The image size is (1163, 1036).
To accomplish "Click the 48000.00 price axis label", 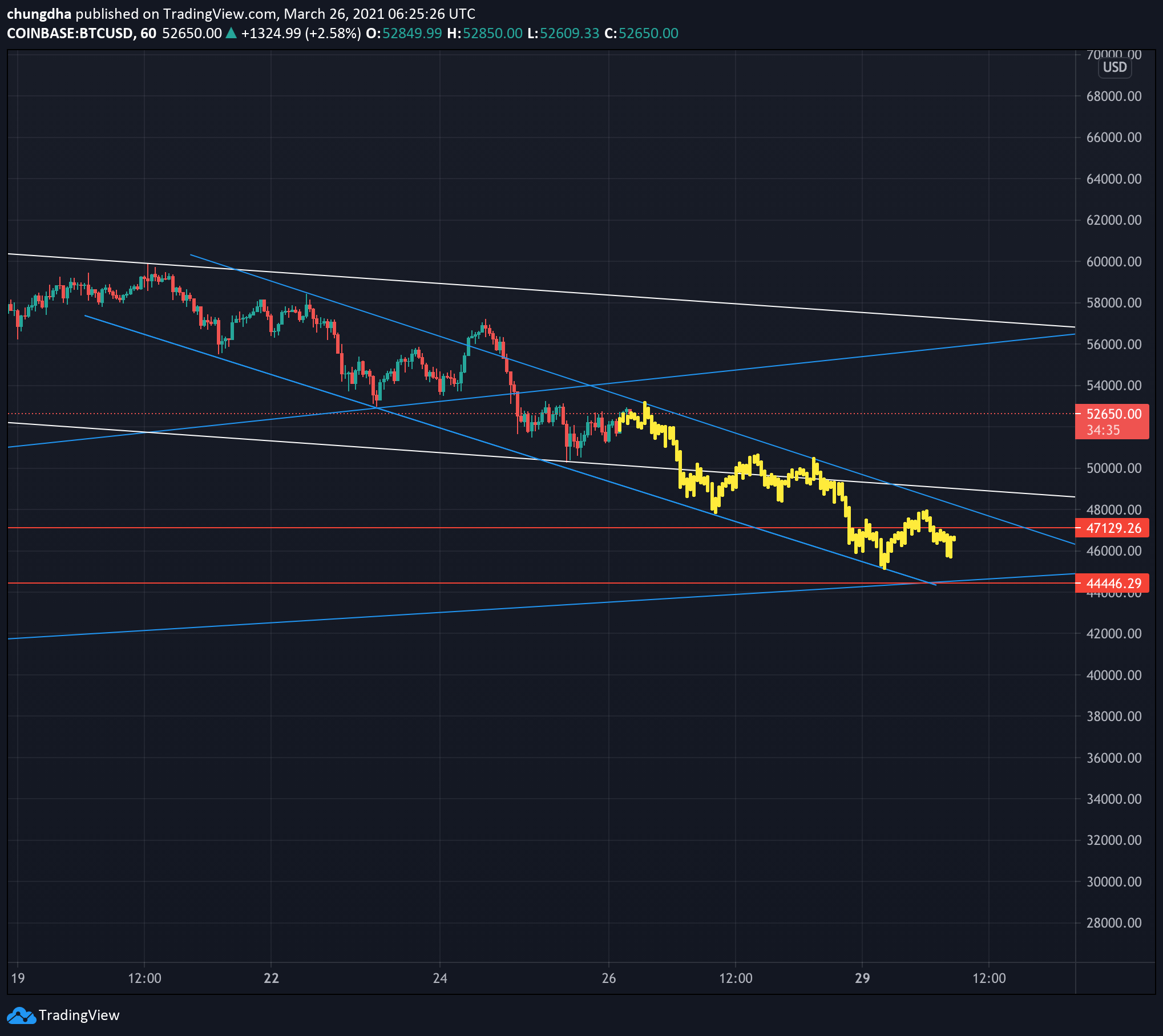I will [1114, 509].
